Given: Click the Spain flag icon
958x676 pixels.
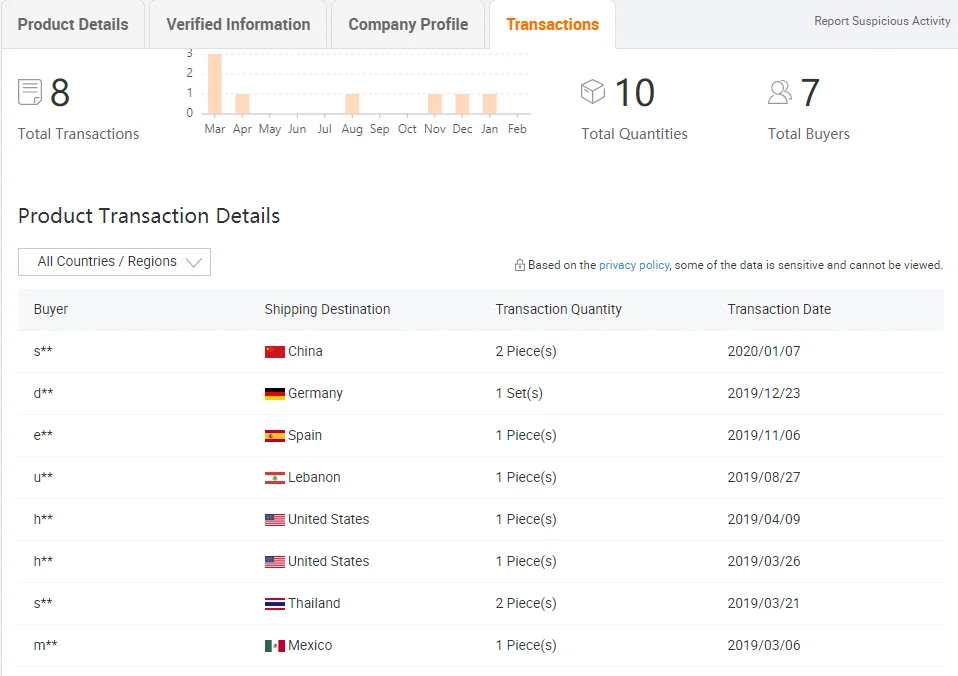Looking at the screenshot, I should click(275, 436).
